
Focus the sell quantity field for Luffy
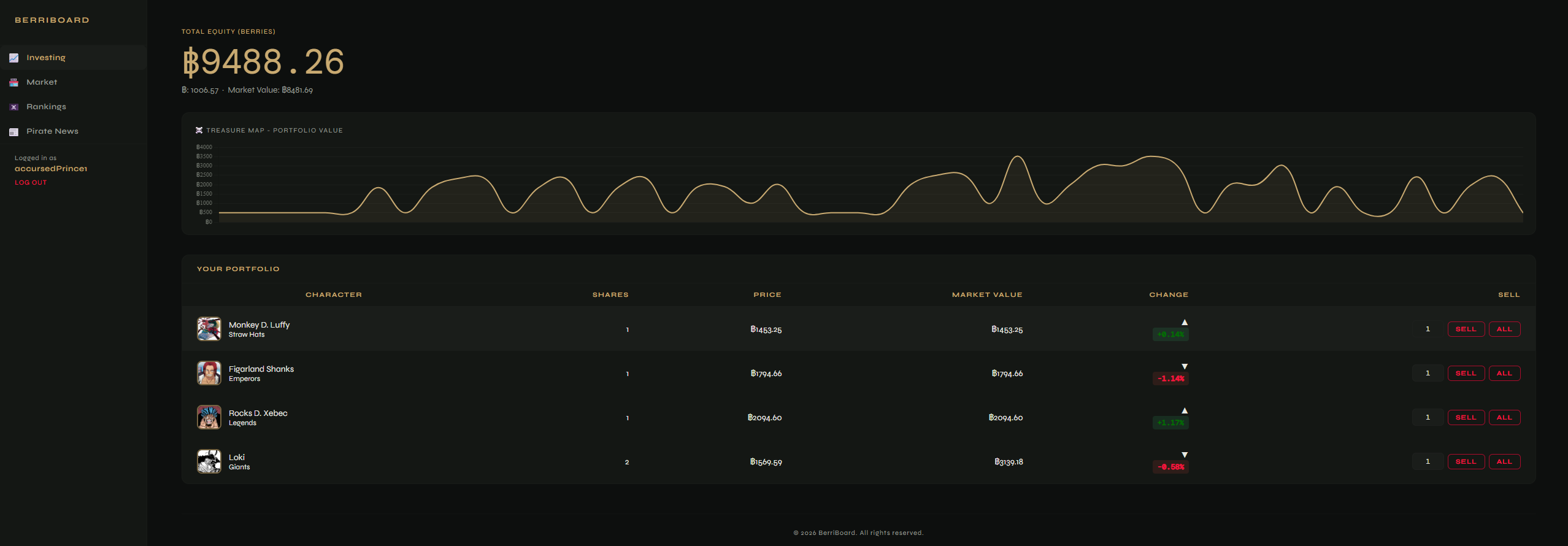click(x=1428, y=329)
